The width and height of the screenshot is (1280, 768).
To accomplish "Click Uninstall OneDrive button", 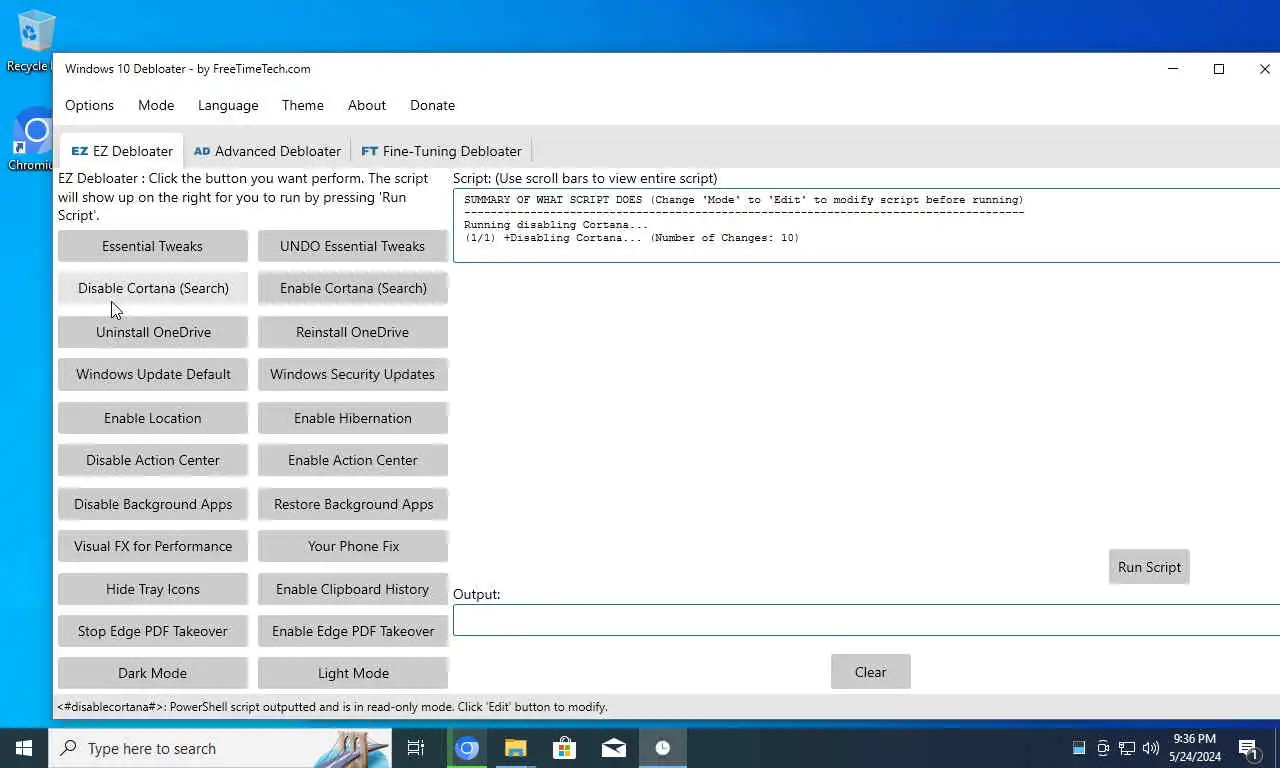I will click(x=152, y=332).
